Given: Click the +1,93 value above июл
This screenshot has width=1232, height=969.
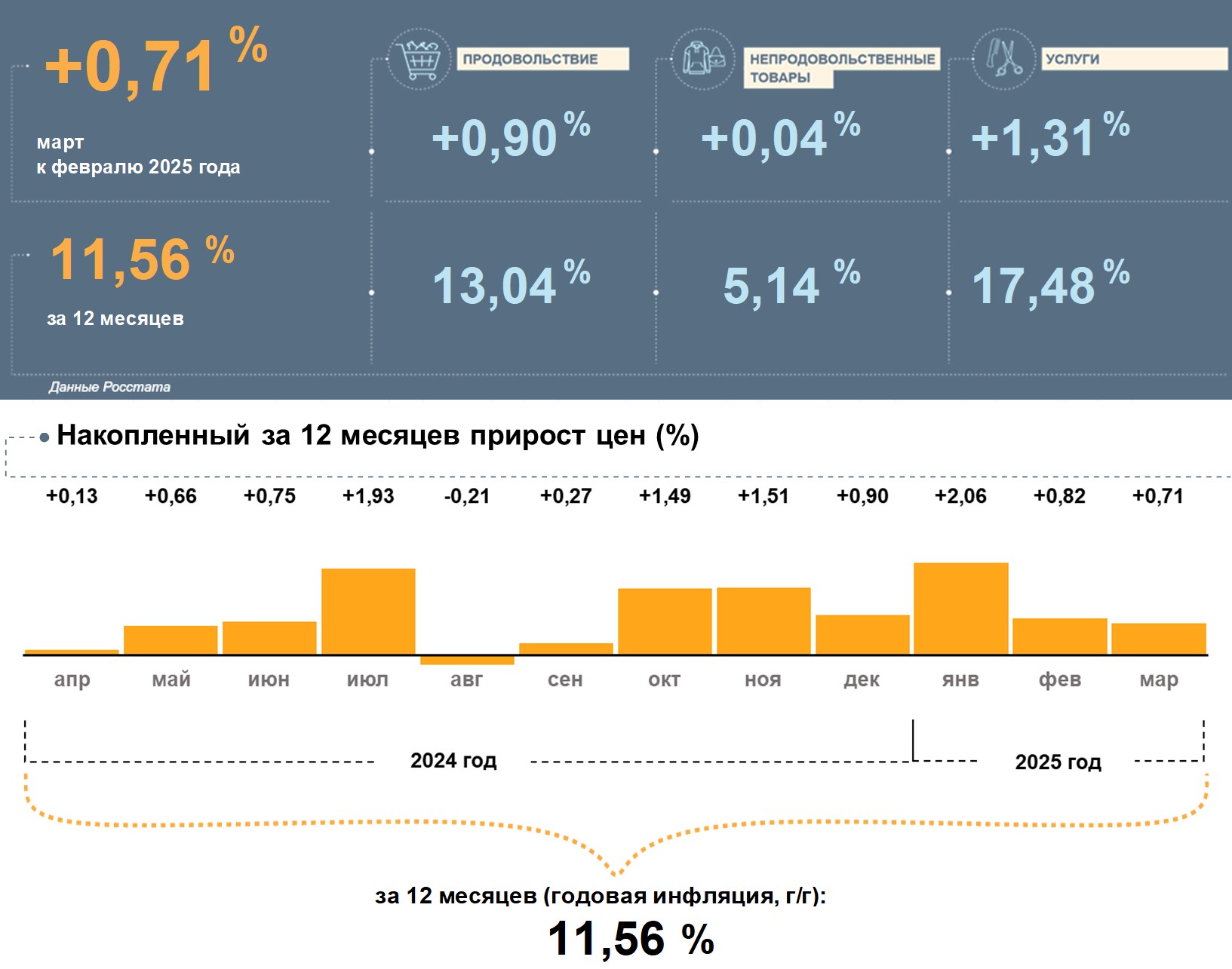Looking at the screenshot, I should 368,496.
